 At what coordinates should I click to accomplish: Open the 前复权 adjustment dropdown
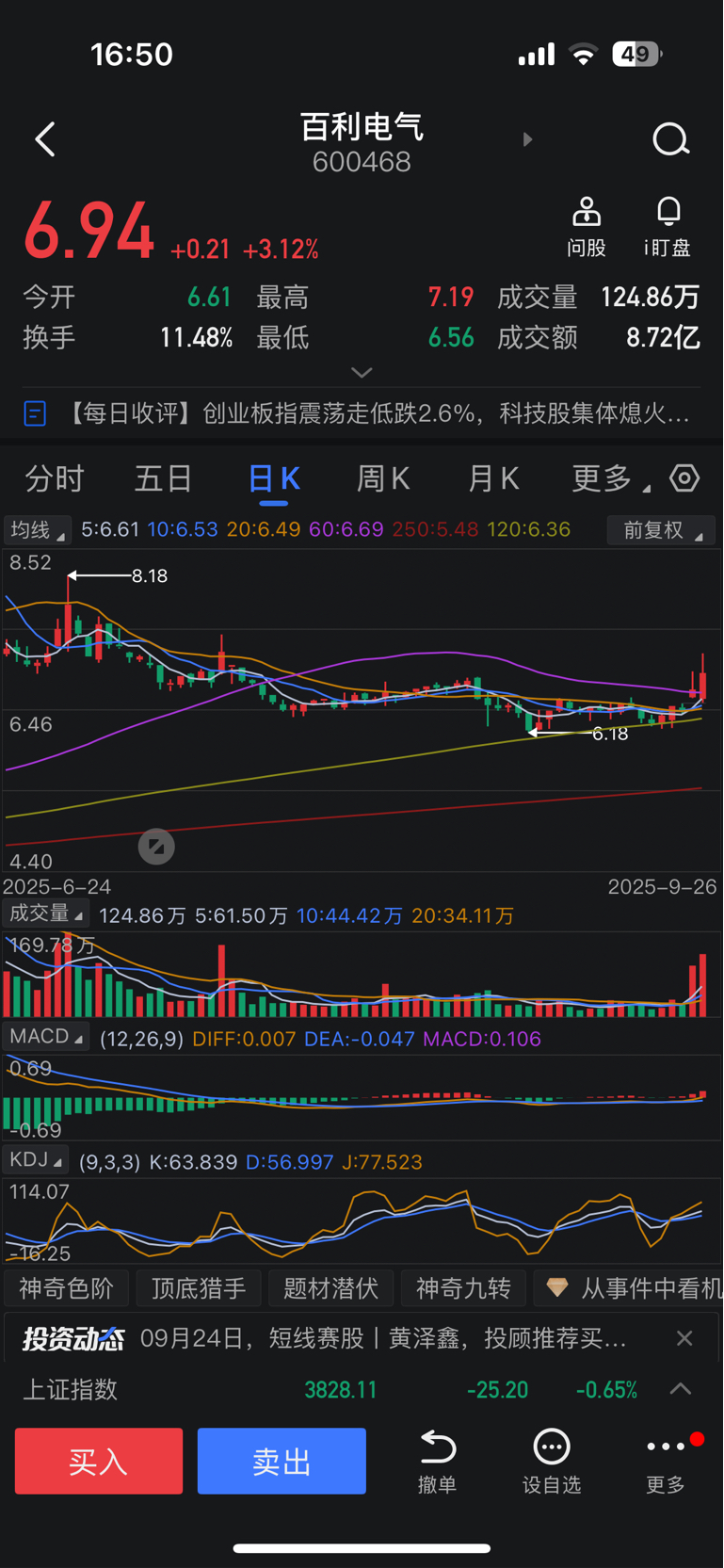[x=661, y=530]
